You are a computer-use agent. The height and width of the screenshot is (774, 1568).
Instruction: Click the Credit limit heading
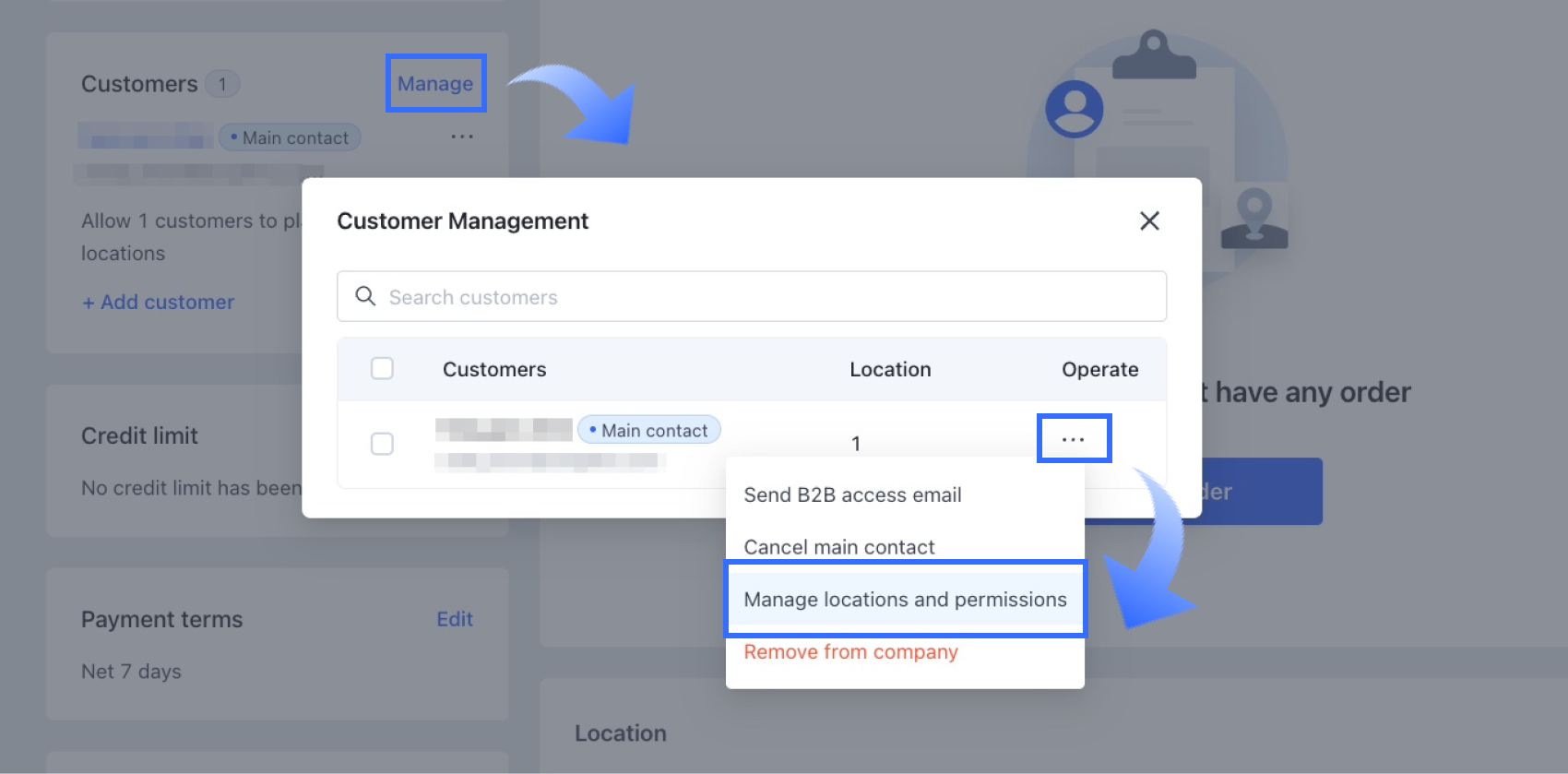[x=139, y=435]
